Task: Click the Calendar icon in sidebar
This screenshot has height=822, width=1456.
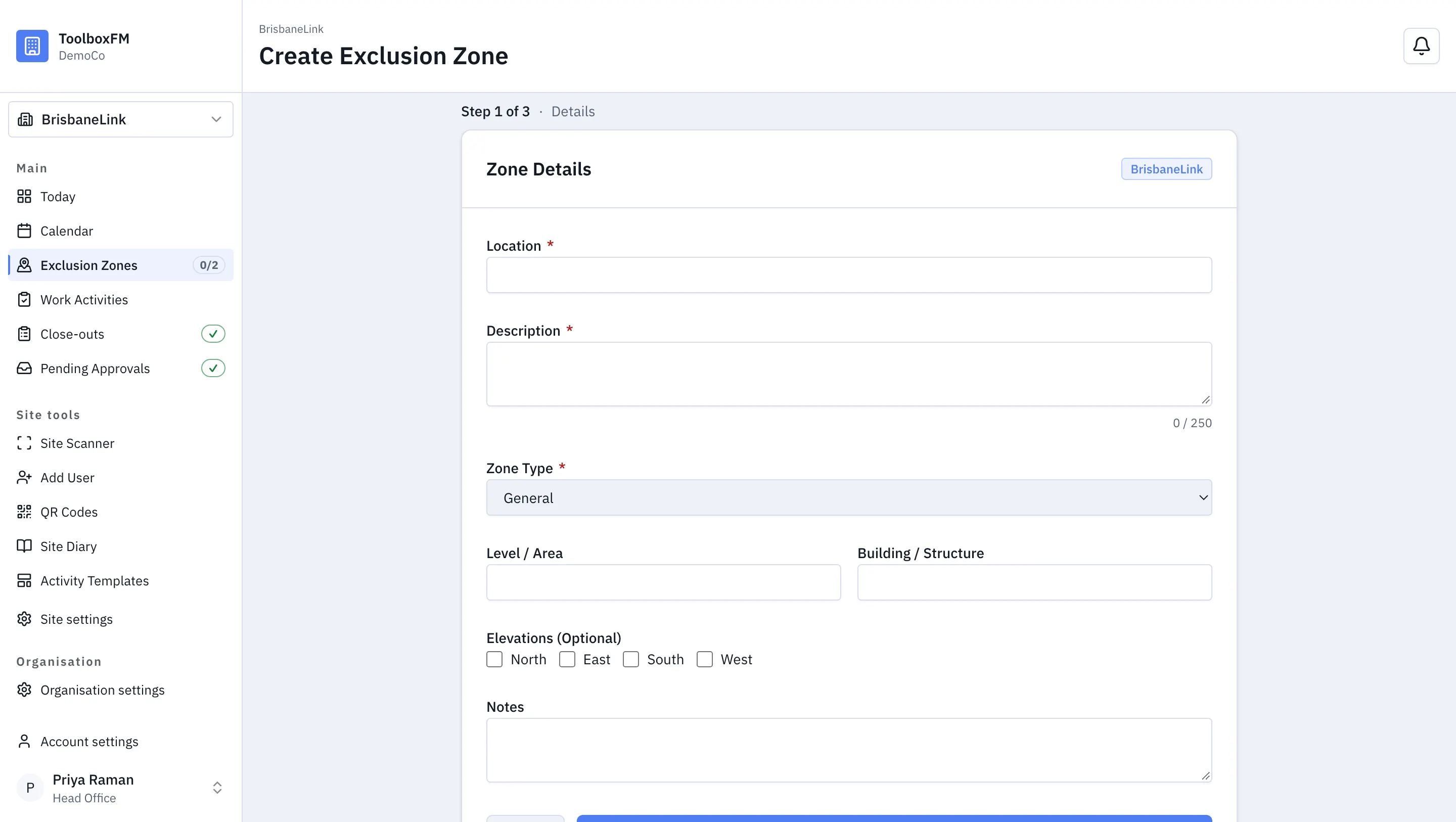Action: pos(24,231)
